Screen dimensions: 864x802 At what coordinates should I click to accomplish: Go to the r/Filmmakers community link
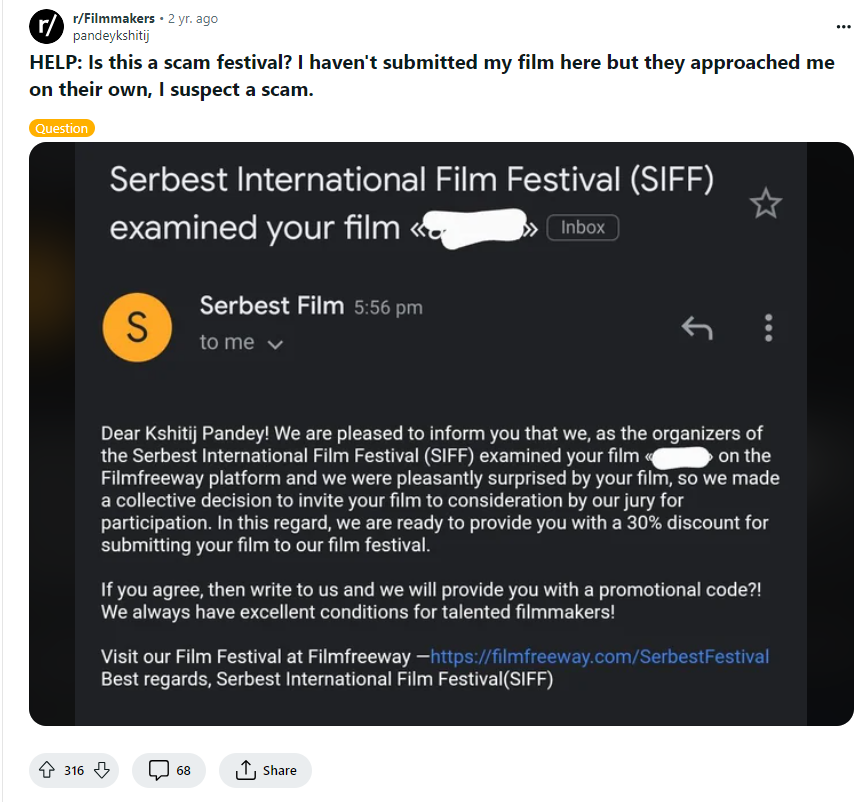tap(113, 19)
